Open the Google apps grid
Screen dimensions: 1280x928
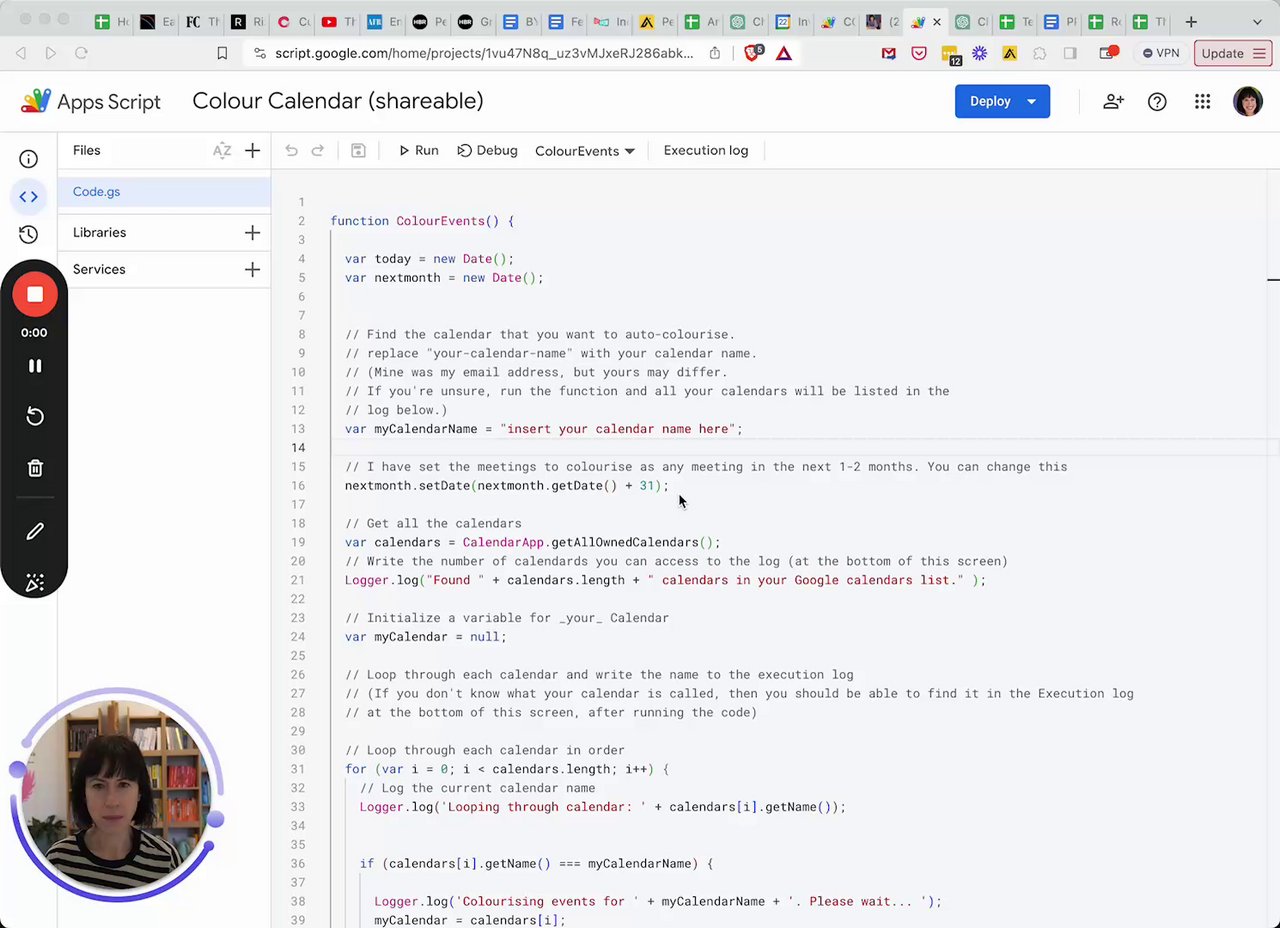tap(1202, 101)
